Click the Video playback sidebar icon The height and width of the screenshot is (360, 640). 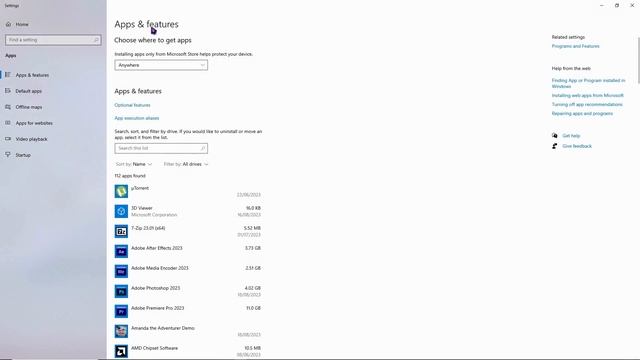(8, 139)
